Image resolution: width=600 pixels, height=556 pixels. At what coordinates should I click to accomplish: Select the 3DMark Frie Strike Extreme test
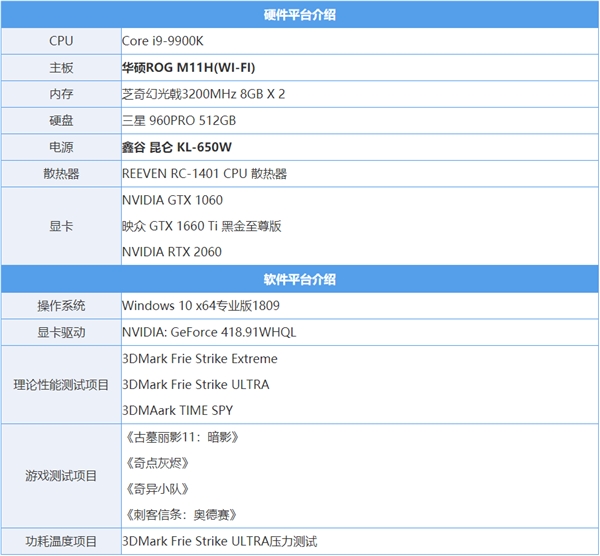[x=199, y=358]
